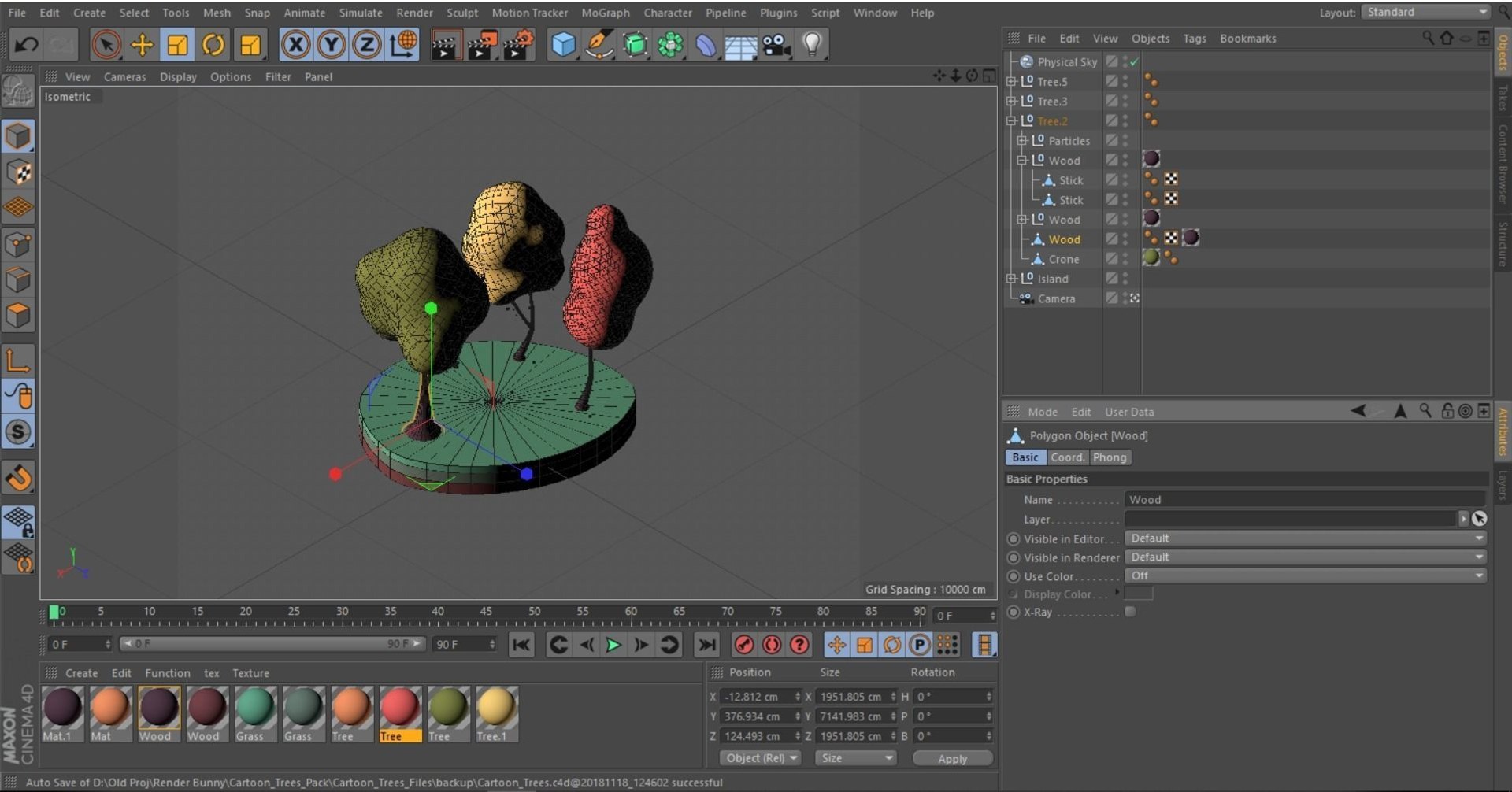The width and height of the screenshot is (1512, 792).
Task: Open Layout Standard dropdown
Action: click(1427, 12)
